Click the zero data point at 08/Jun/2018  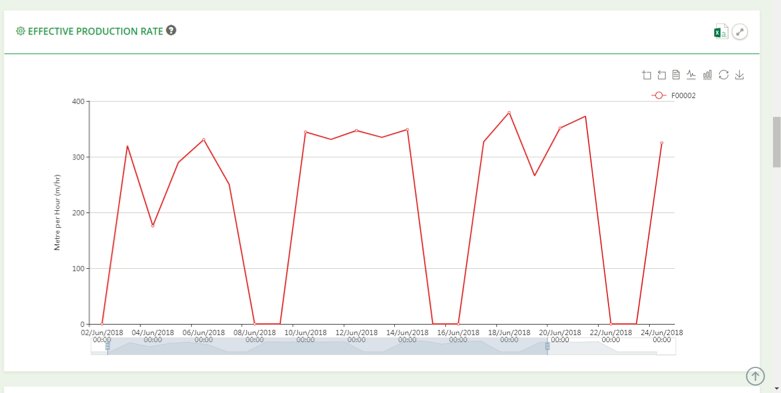pos(255,324)
